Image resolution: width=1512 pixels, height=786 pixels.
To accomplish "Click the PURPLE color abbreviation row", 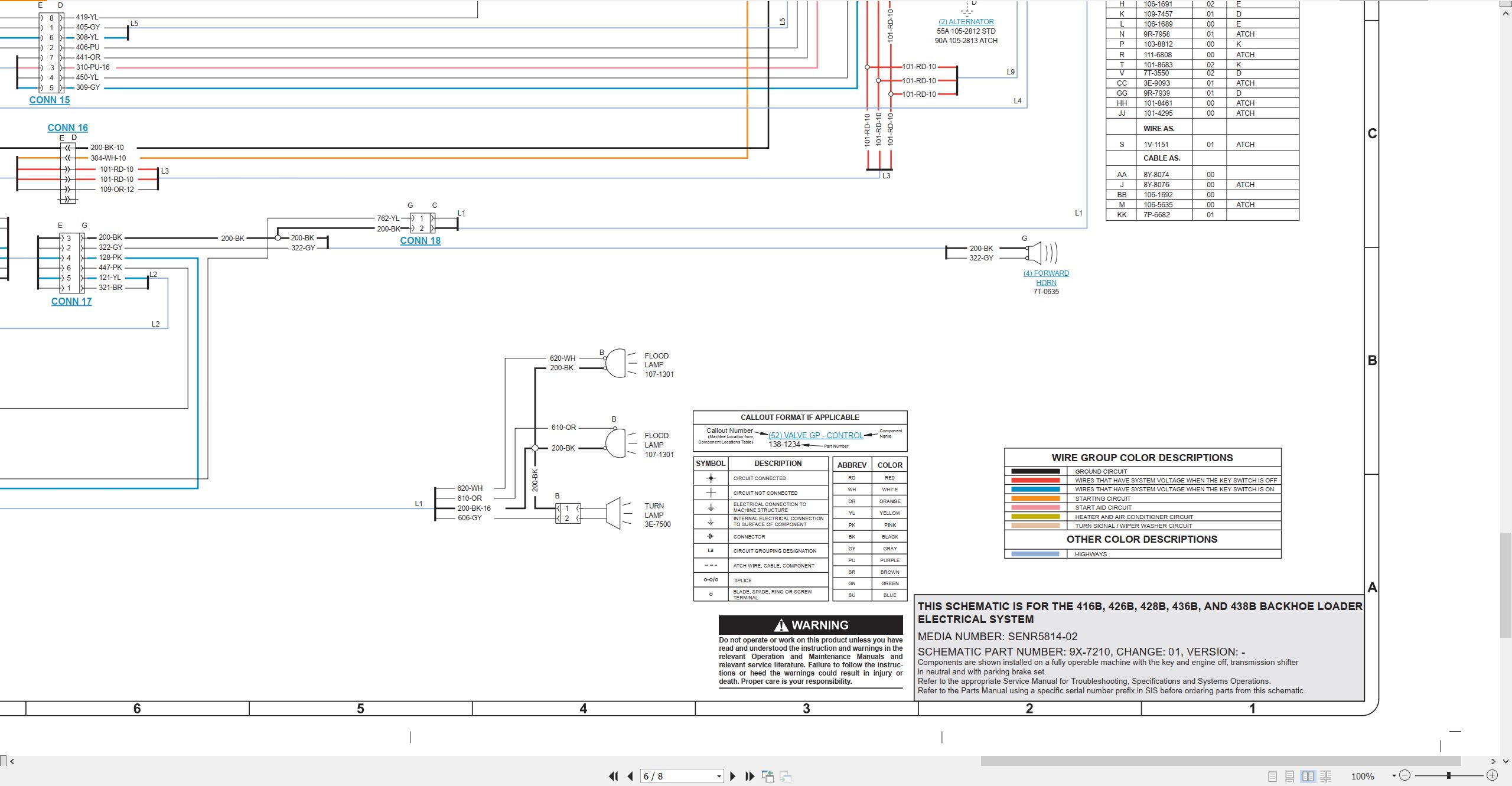I will point(869,560).
